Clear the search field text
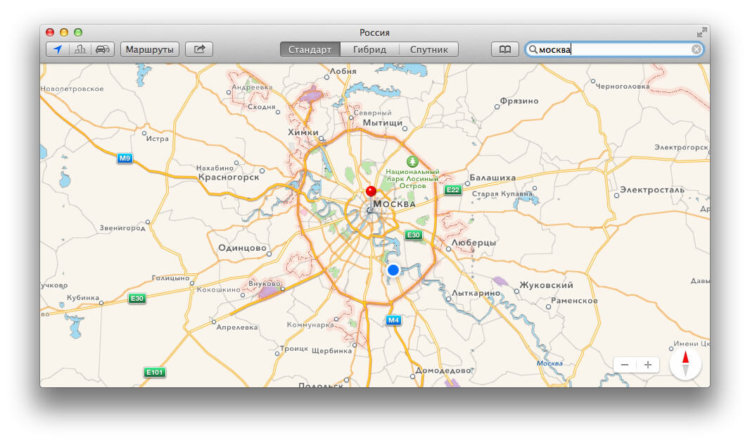The height and width of the screenshot is (443, 750). click(x=696, y=49)
